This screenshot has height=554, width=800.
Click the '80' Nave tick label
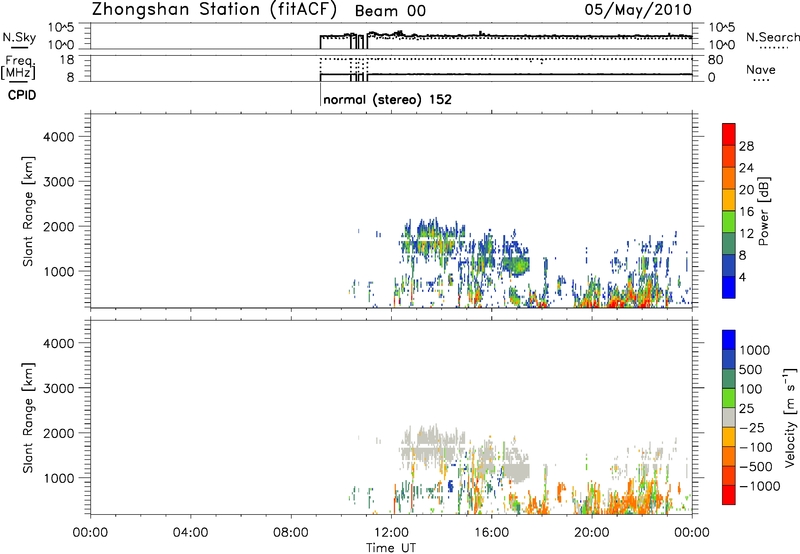coord(715,60)
